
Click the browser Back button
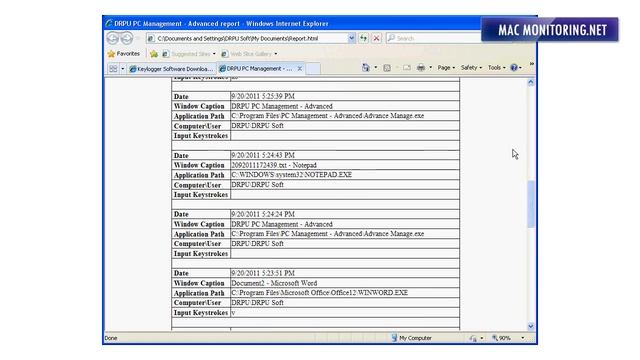point(113,38)
